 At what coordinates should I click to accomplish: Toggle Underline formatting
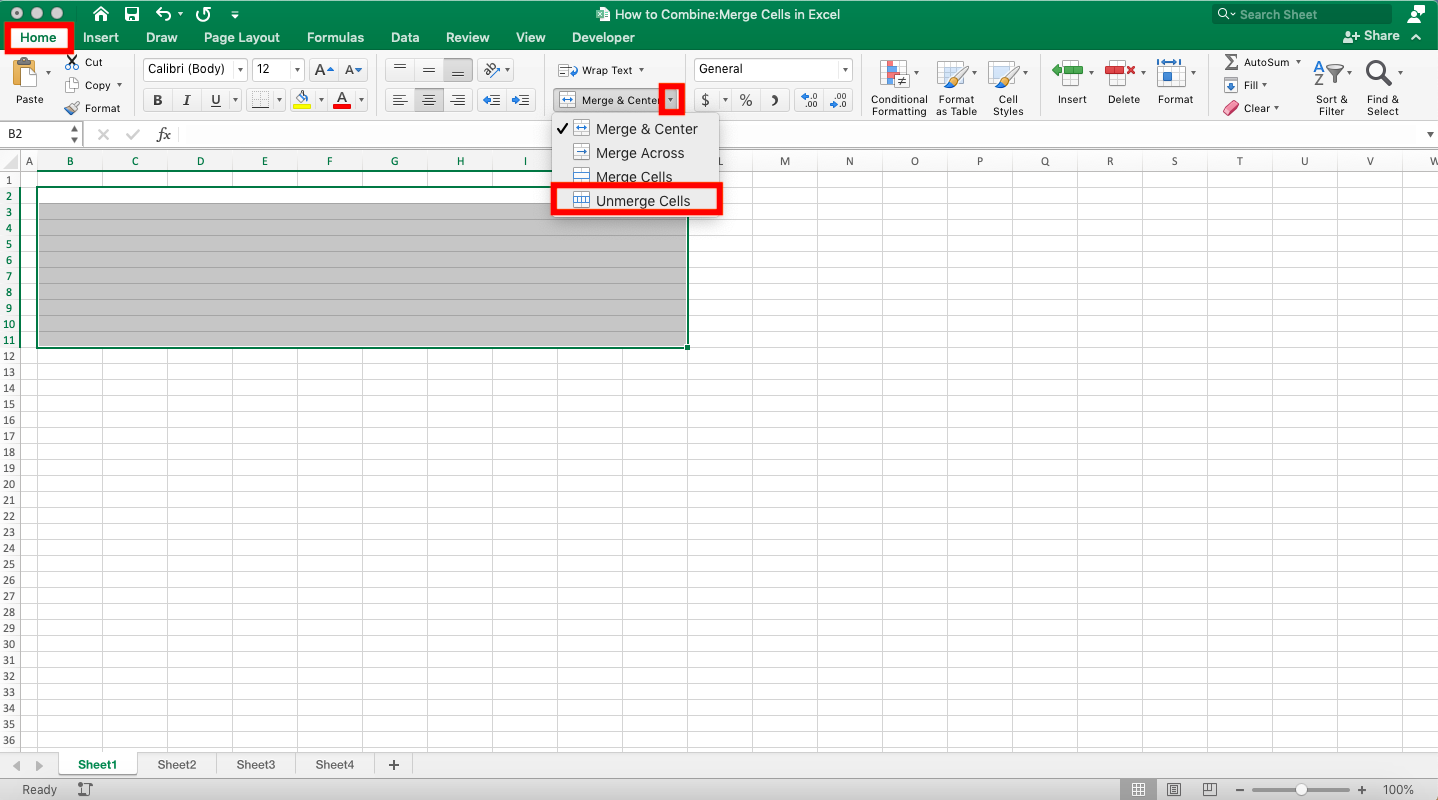pos(216,100)
